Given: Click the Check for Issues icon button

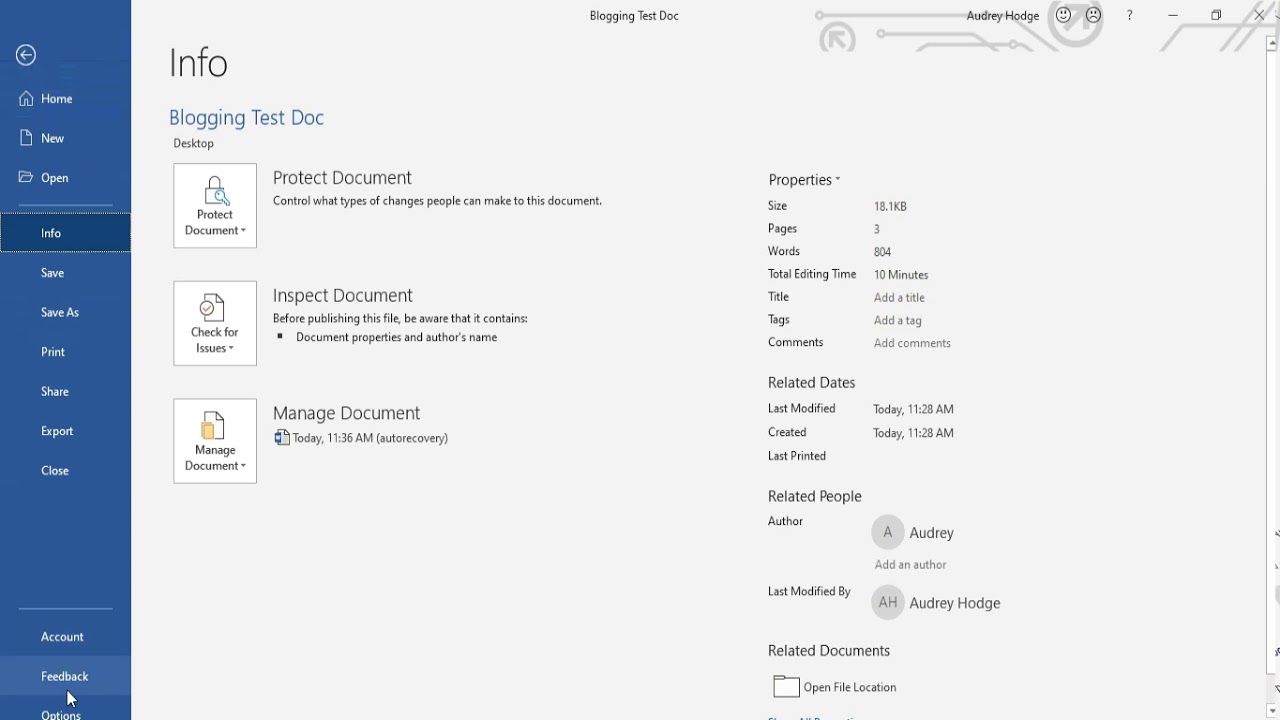Looking at the screenshot, I should tap(215, 323).
